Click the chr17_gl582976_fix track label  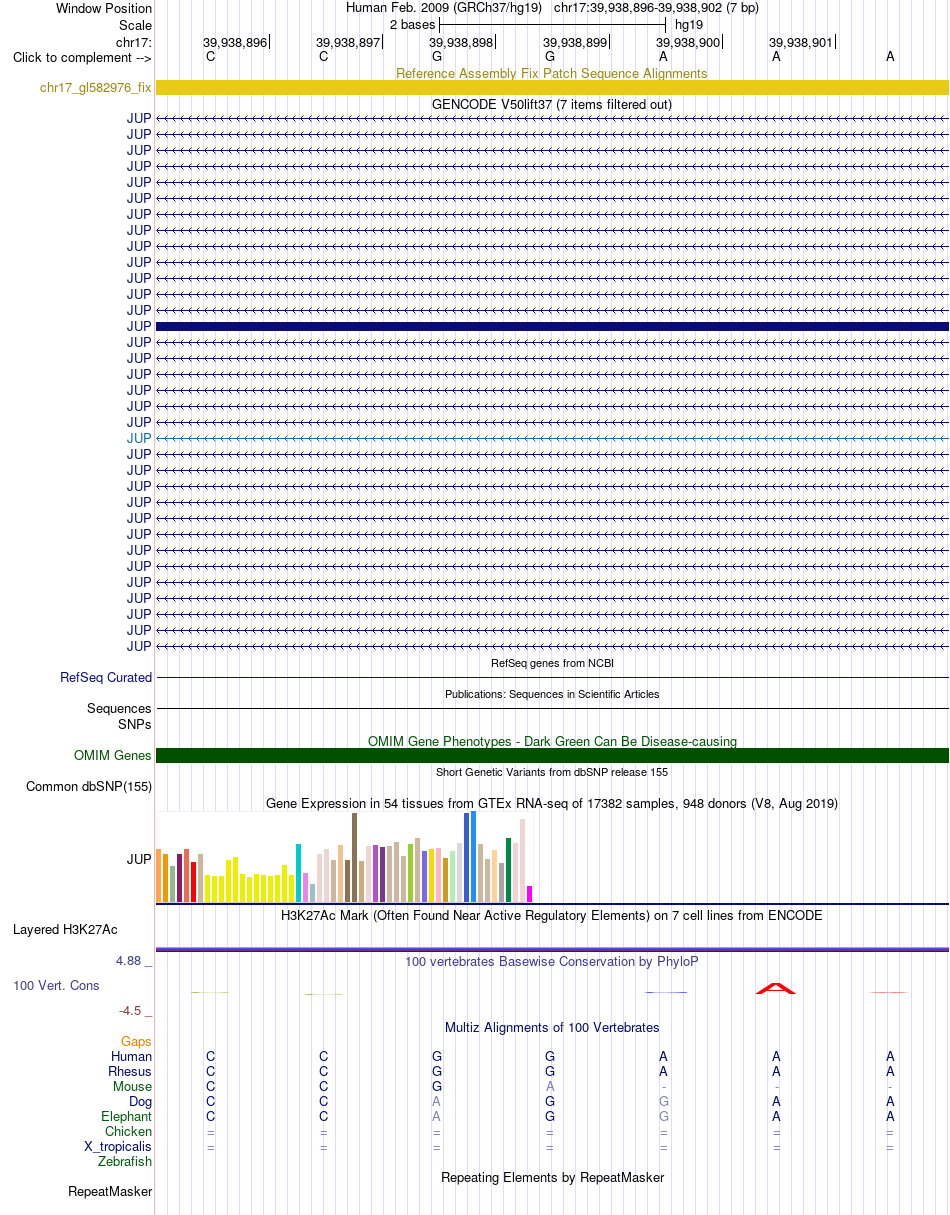tap(95, 88)
